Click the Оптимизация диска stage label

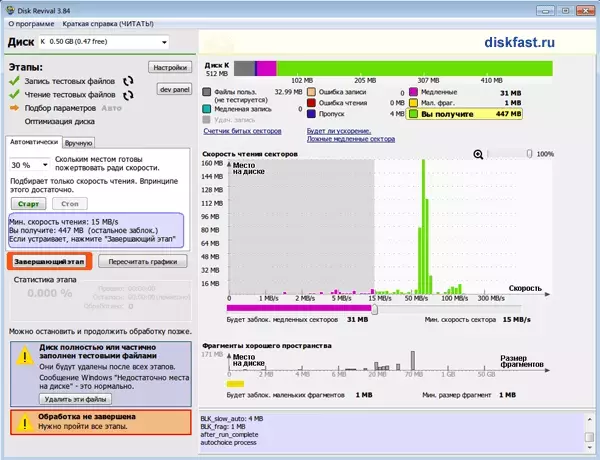(60, 121)
